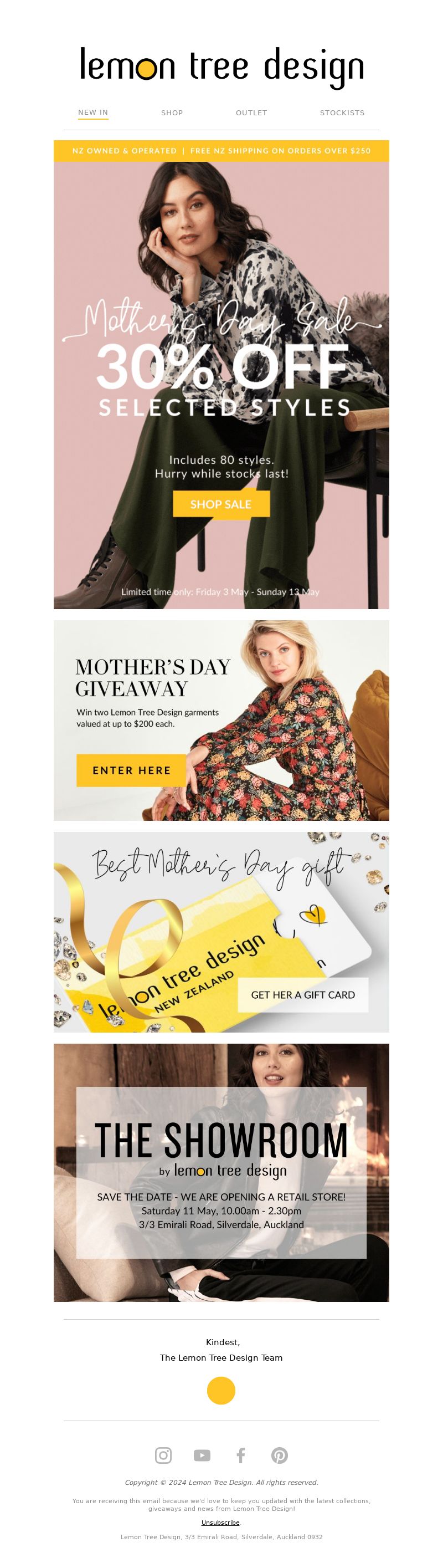Image resolution: width=443 pixels, height=1568 pixels.
Task: Click the lemon tree design header logo
Action: pyautogui.click(x=221, y=67)
